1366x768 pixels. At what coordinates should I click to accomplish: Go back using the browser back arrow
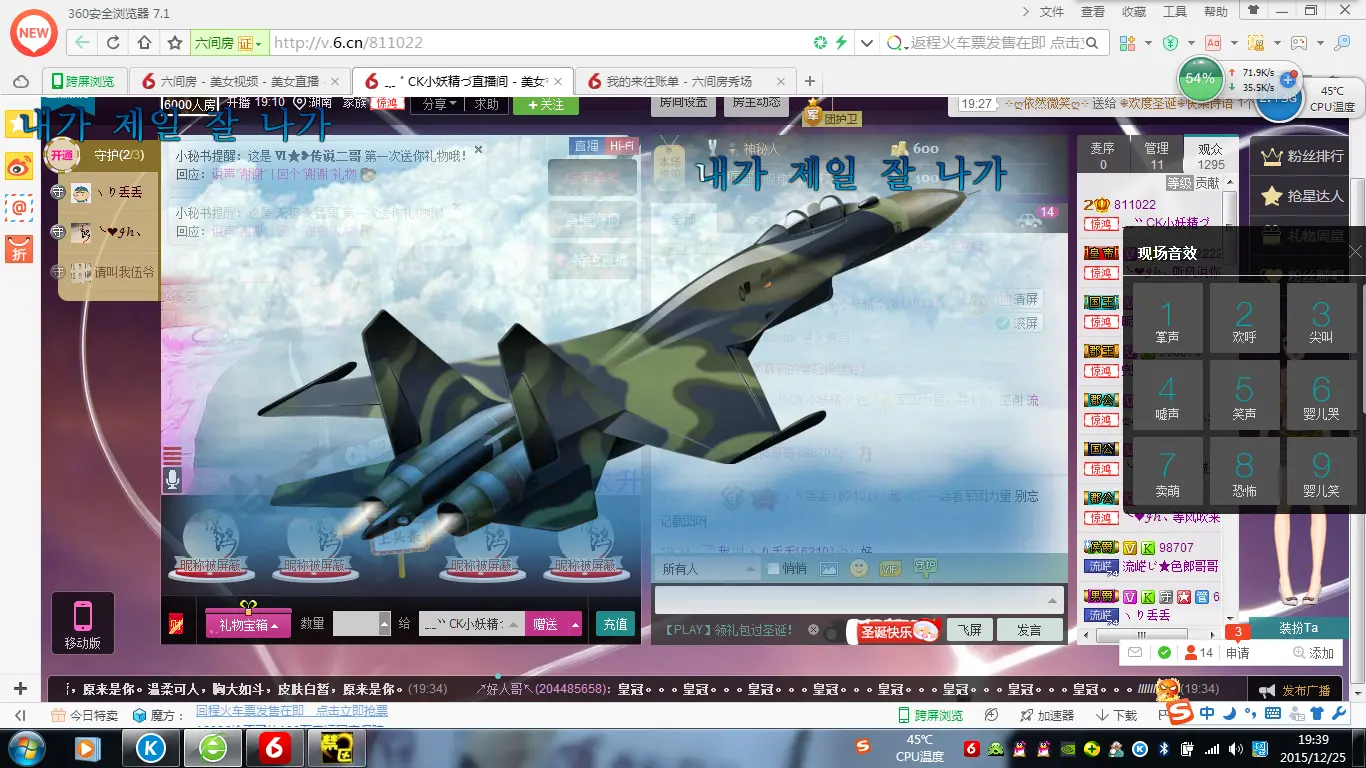[82, 43]
